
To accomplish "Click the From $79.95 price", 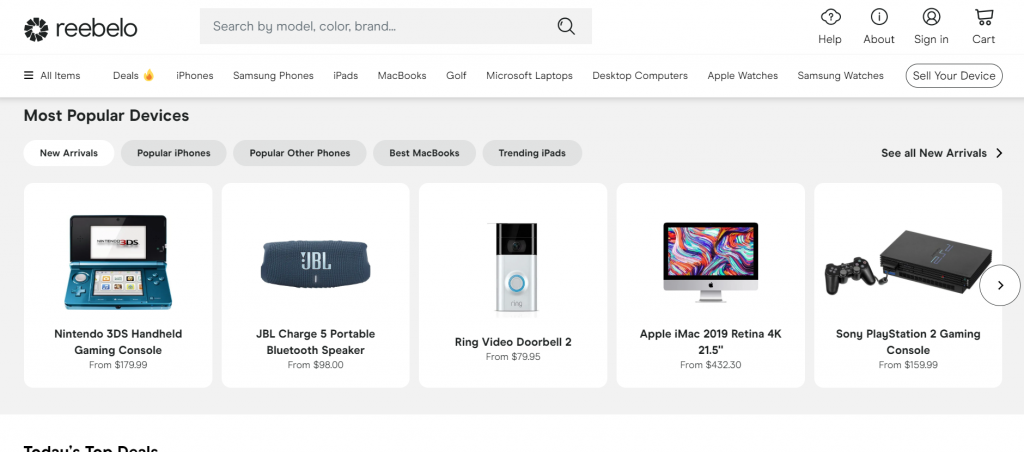I will pos(513,357).
